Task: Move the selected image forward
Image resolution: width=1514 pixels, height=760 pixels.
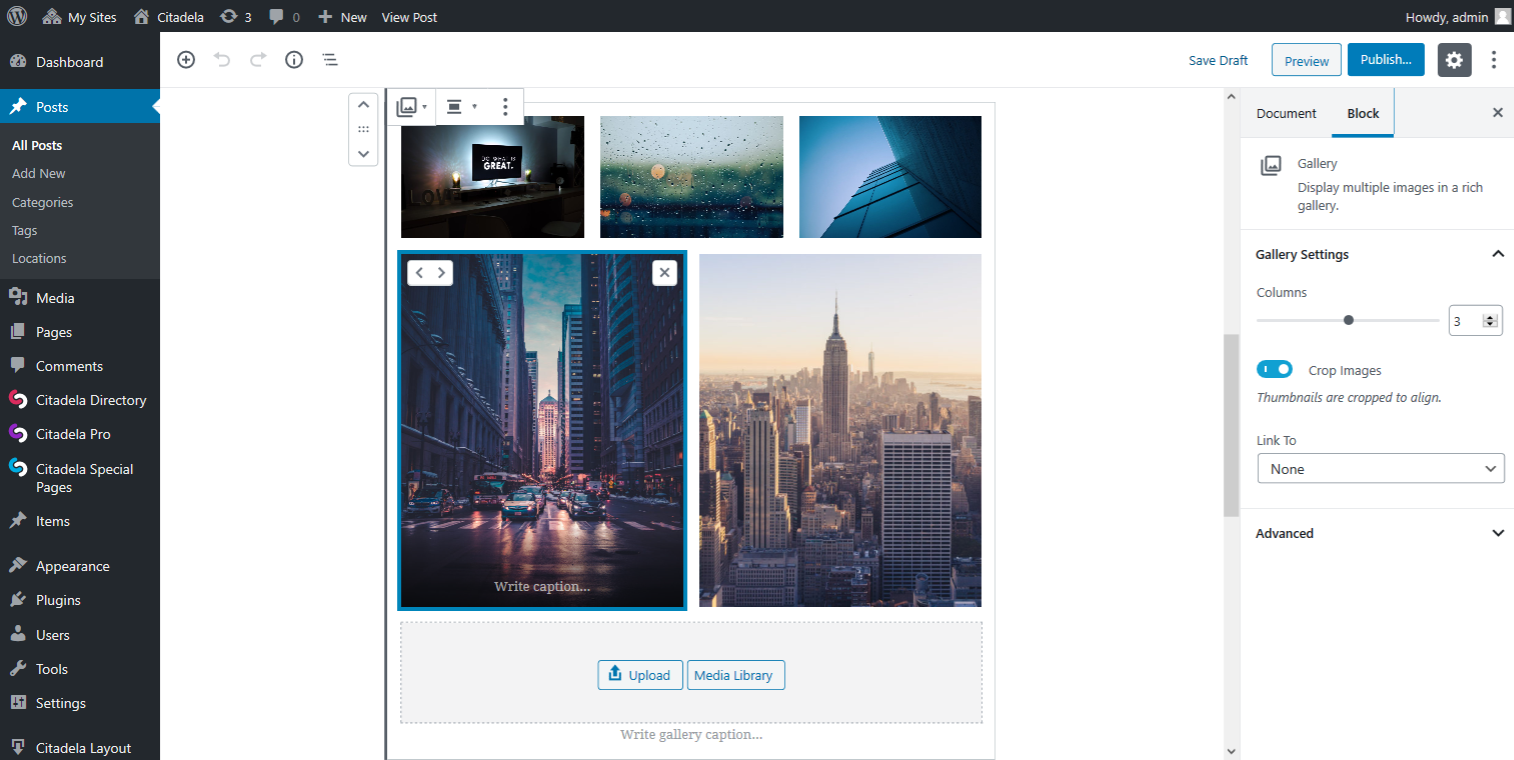Action: point(441,273)
